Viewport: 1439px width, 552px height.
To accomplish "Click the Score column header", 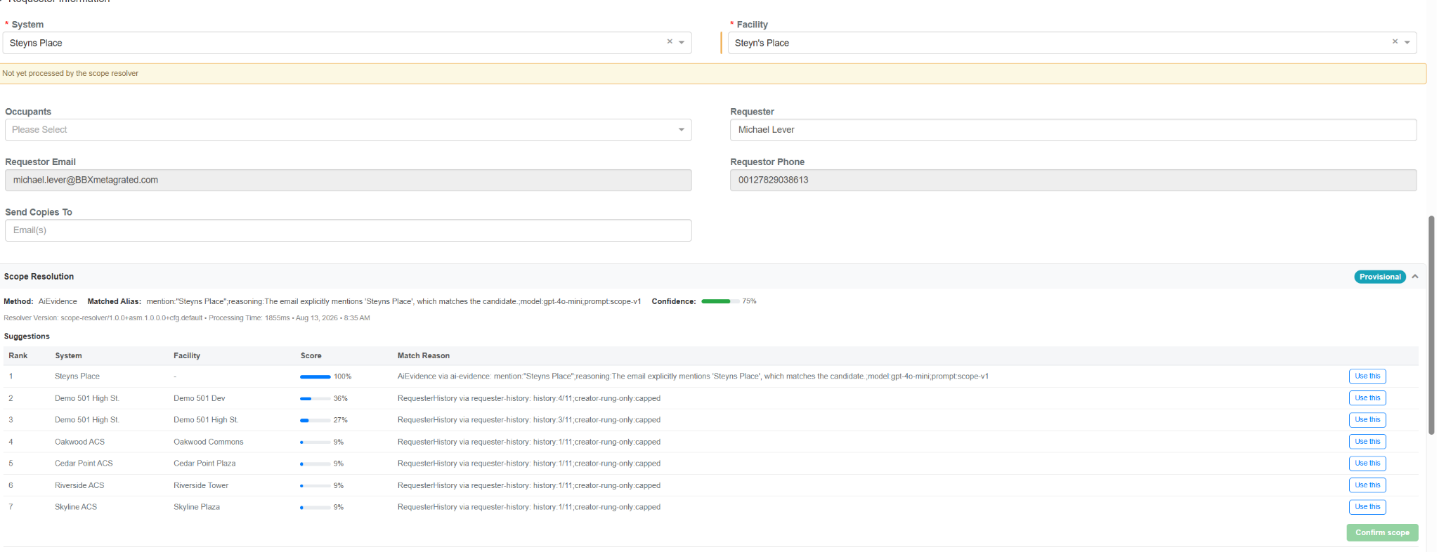I will pos(311,355).
